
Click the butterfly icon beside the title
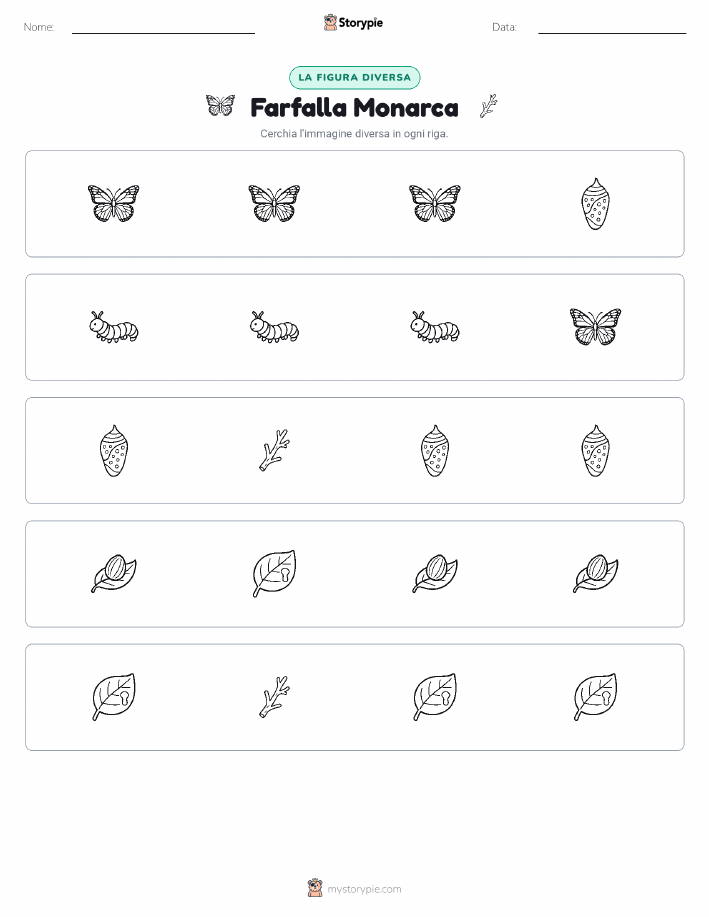click(x=221, y=106)
